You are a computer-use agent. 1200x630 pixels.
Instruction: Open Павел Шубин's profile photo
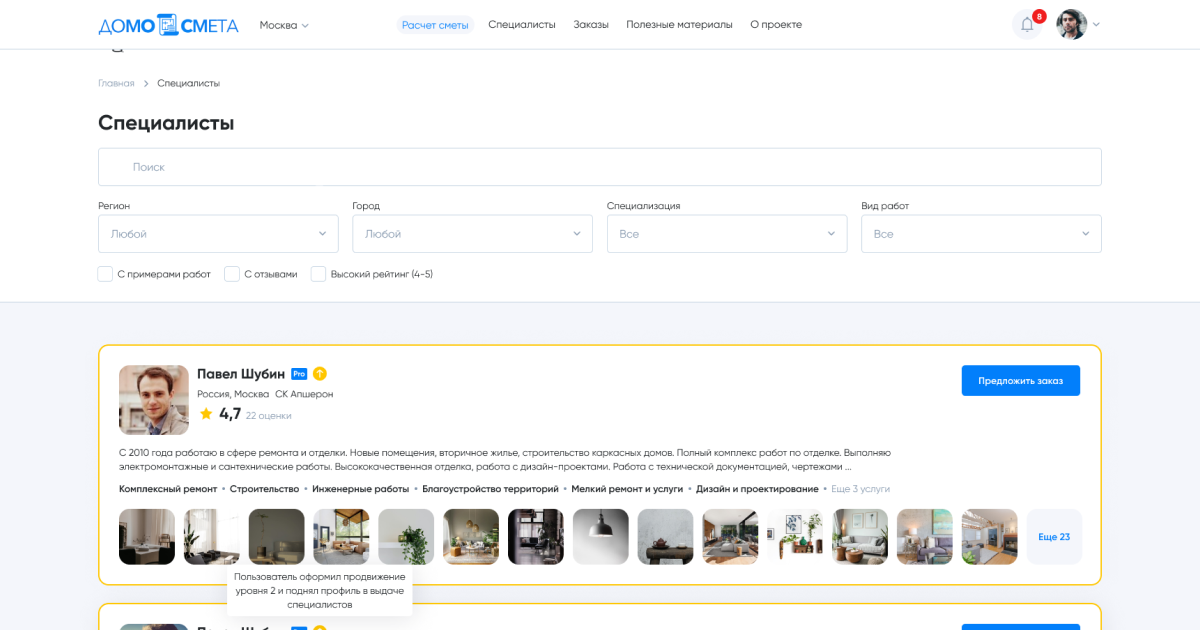click(x=154, y=400)
